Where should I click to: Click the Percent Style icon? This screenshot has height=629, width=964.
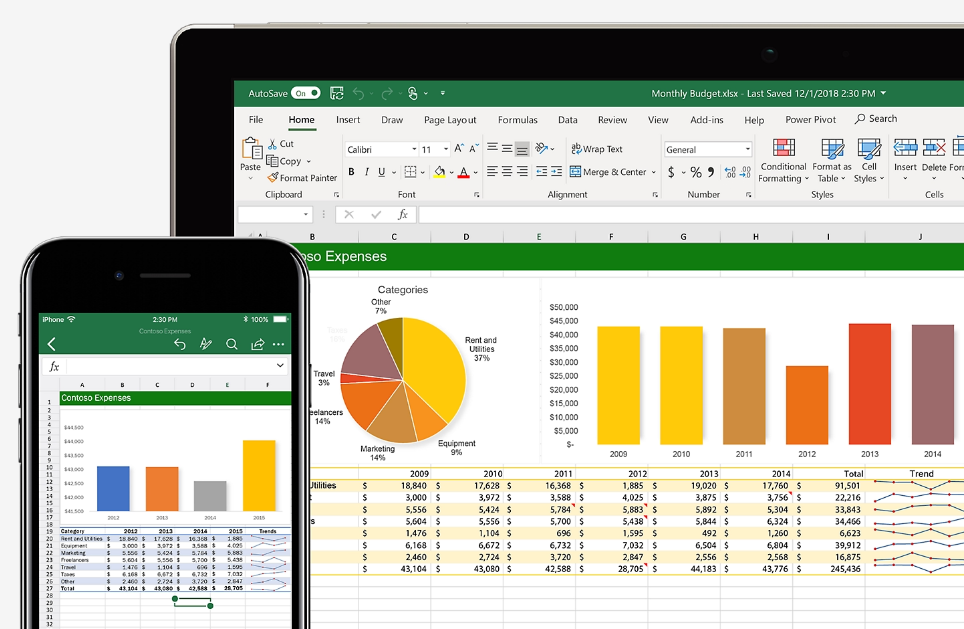tap(696, 172)
